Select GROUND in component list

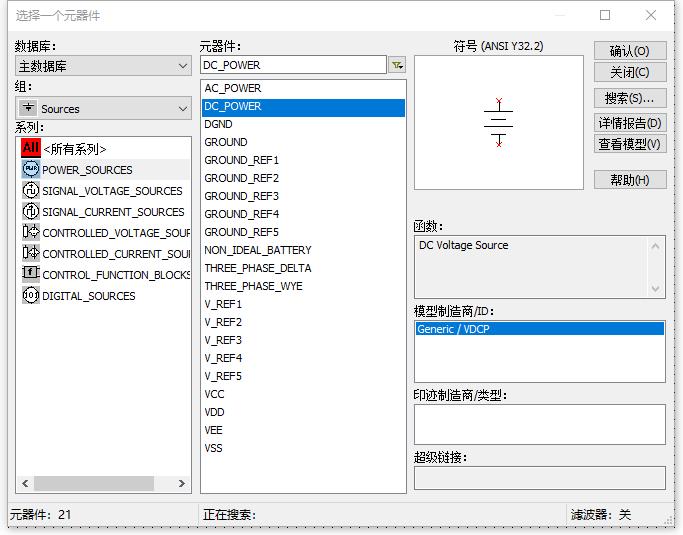(x=303, y=142)
